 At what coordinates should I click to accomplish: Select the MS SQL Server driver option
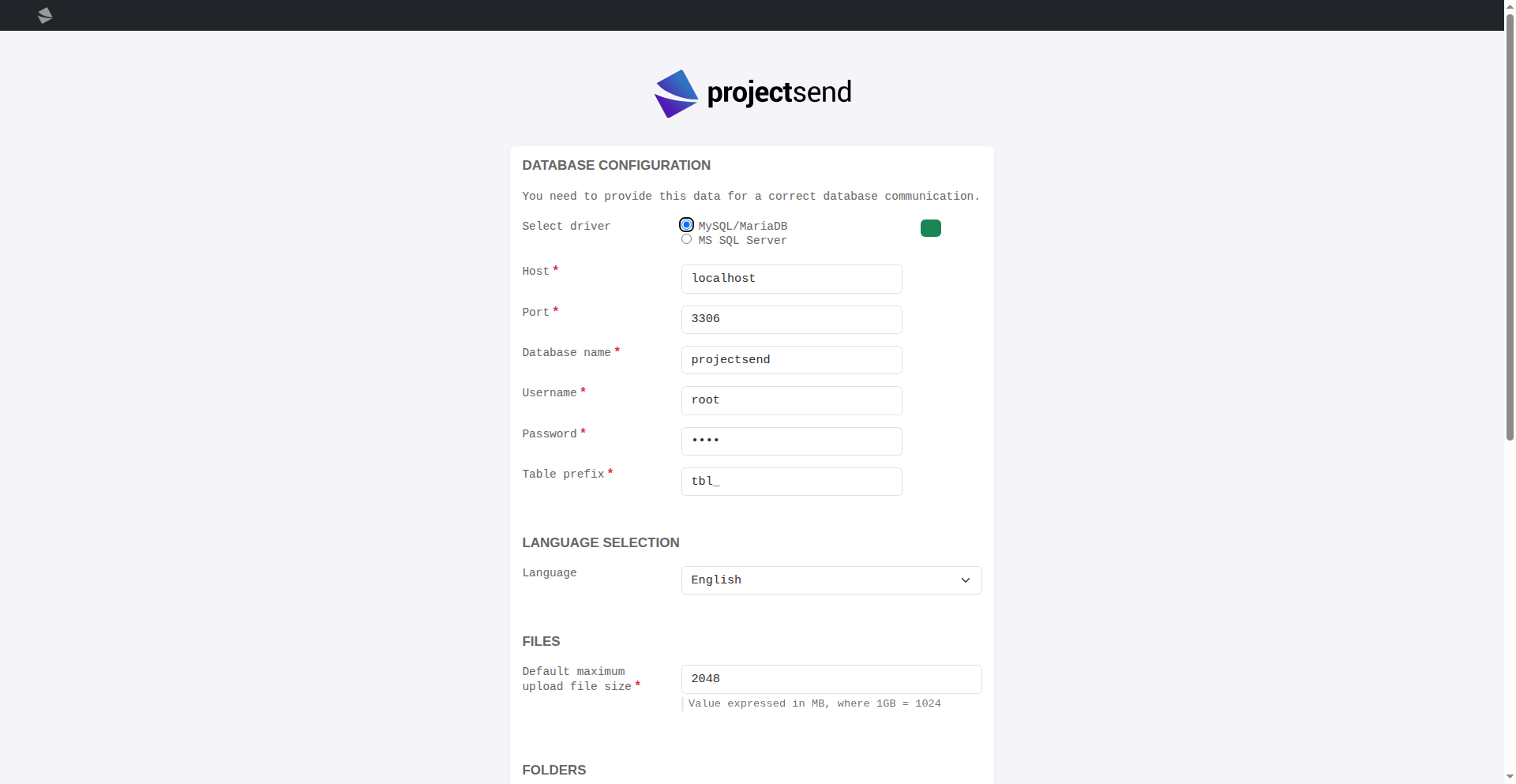687,239
